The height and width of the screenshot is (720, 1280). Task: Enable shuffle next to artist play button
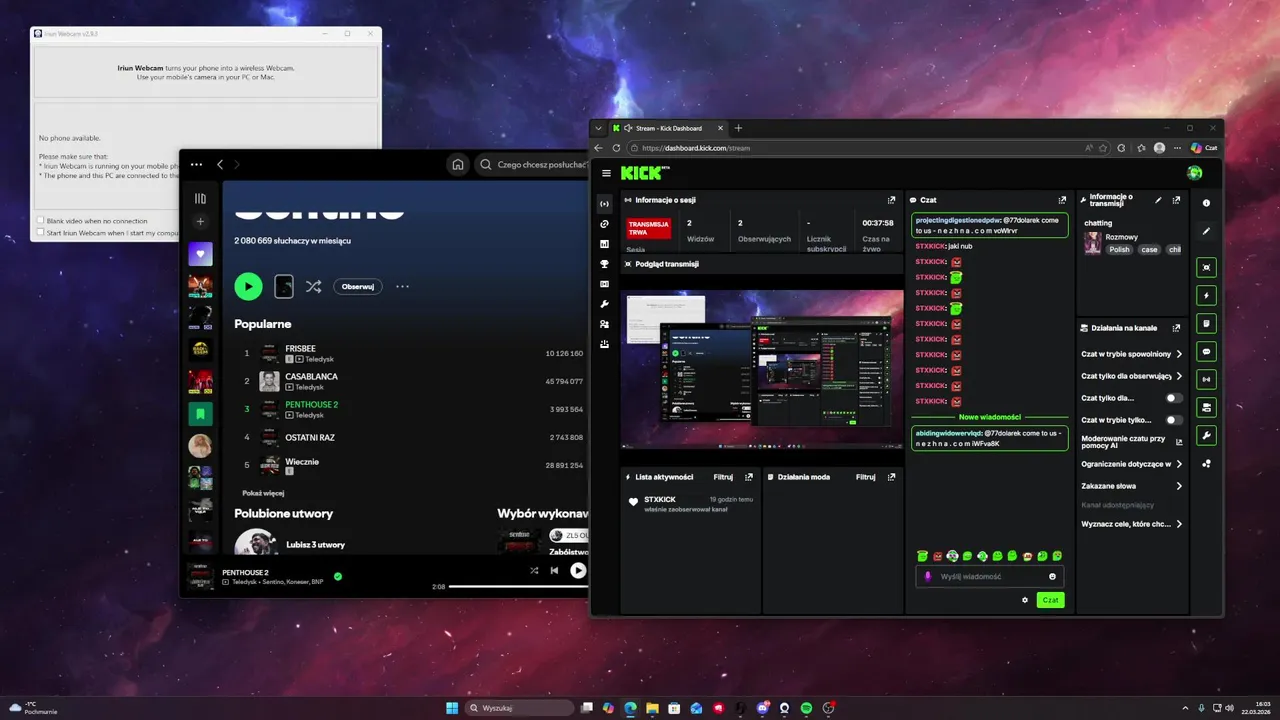click(313, 287)
